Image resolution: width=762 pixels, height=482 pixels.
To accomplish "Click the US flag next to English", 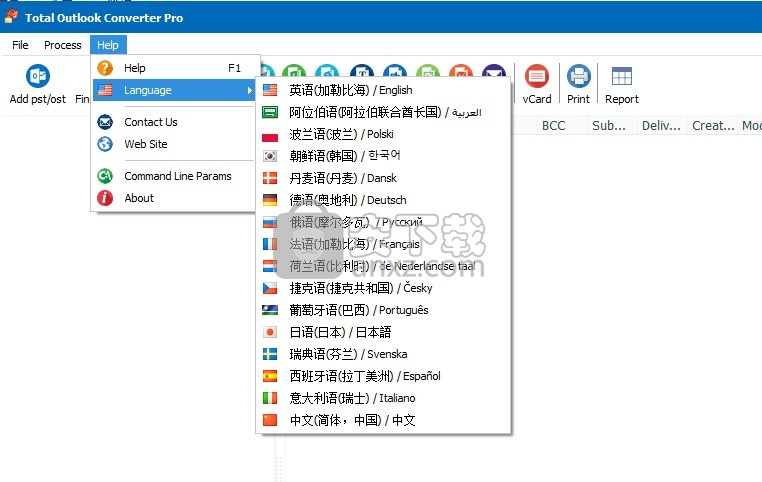I will tap(270, 90).
